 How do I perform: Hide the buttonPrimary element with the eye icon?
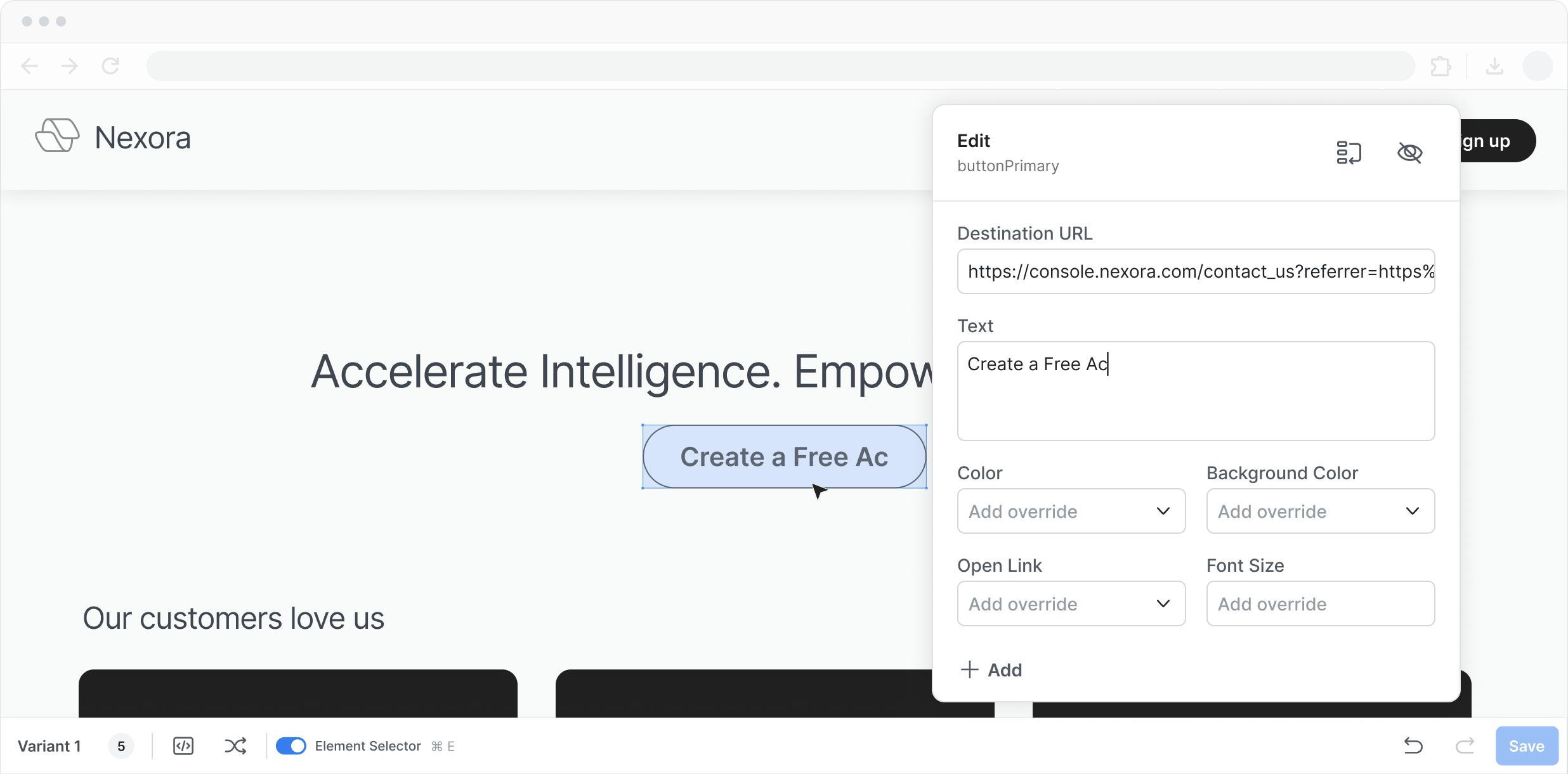1409,153
